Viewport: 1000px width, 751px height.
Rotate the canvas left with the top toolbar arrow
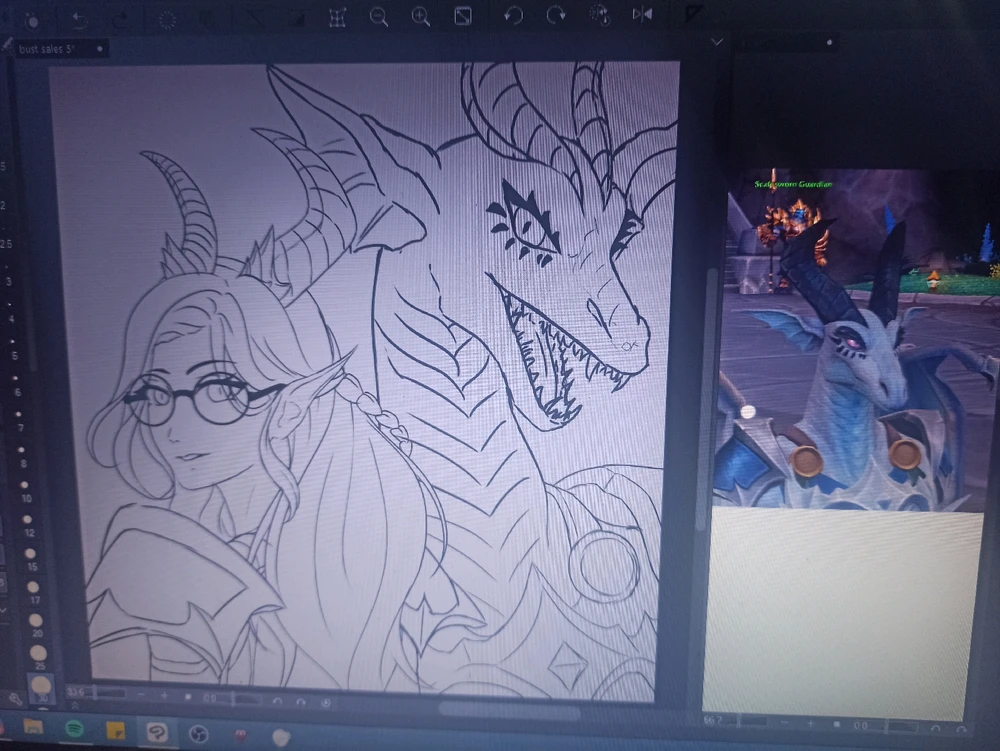pyautogui.click(x=513, y=15)
